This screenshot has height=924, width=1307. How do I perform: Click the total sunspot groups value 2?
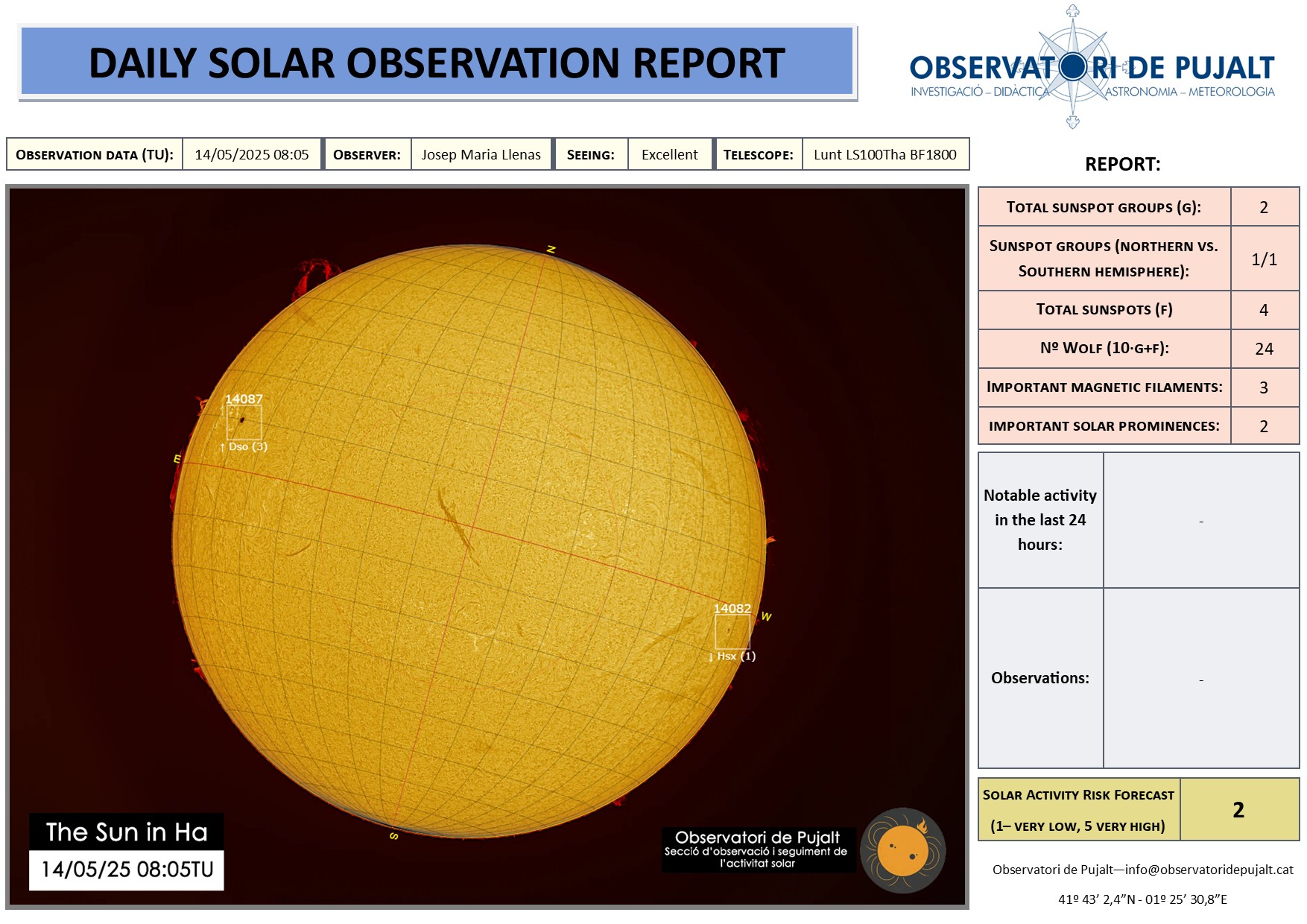point(1265,207)
